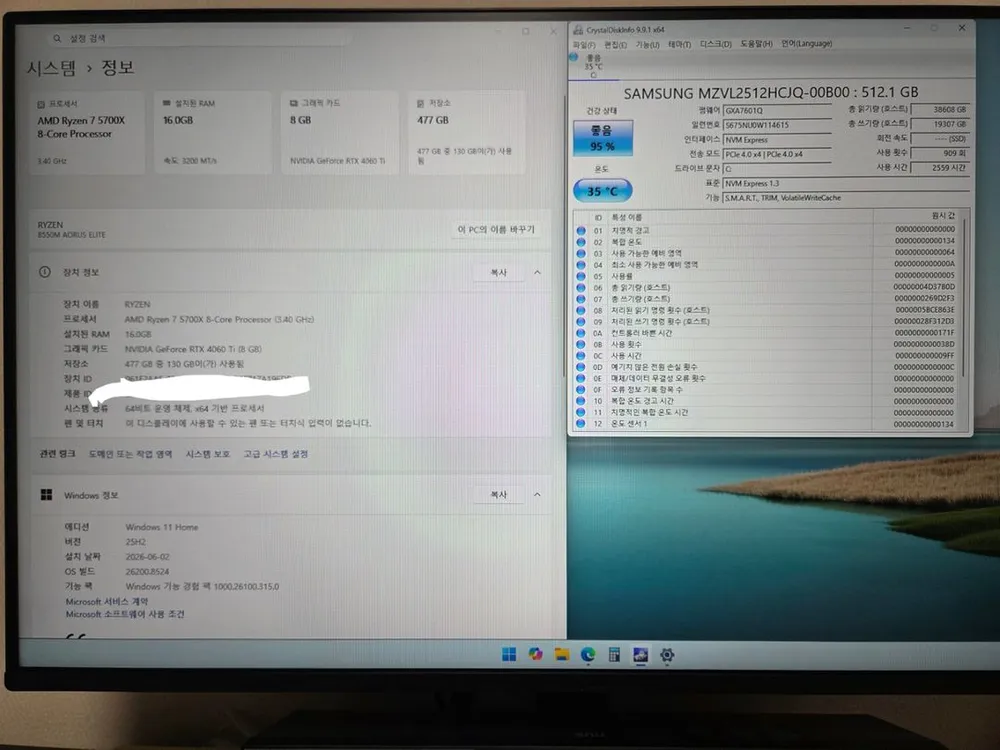Click the 펌웨어 field GXA7601Q
Viewport: 1000px width, 750px height.
point(777,110)
